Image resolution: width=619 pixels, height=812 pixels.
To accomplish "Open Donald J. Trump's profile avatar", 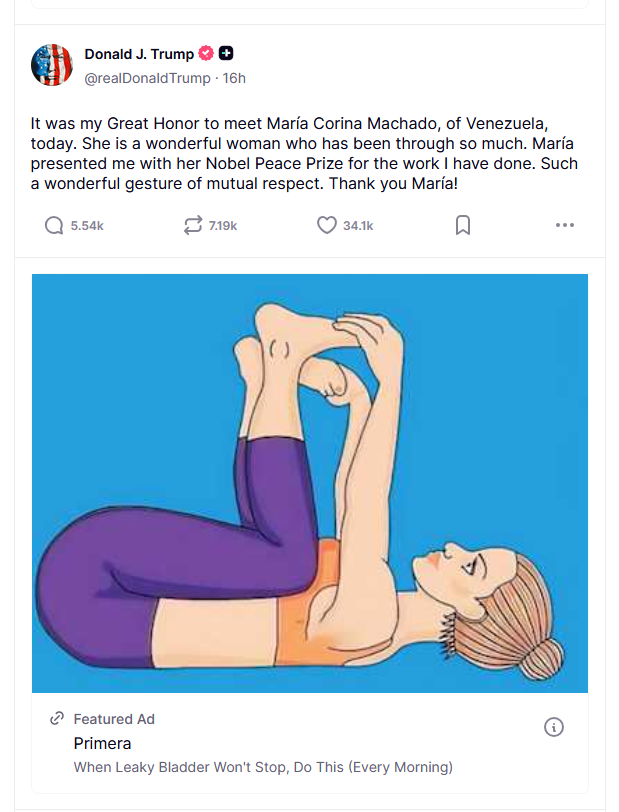I will 52,65.
